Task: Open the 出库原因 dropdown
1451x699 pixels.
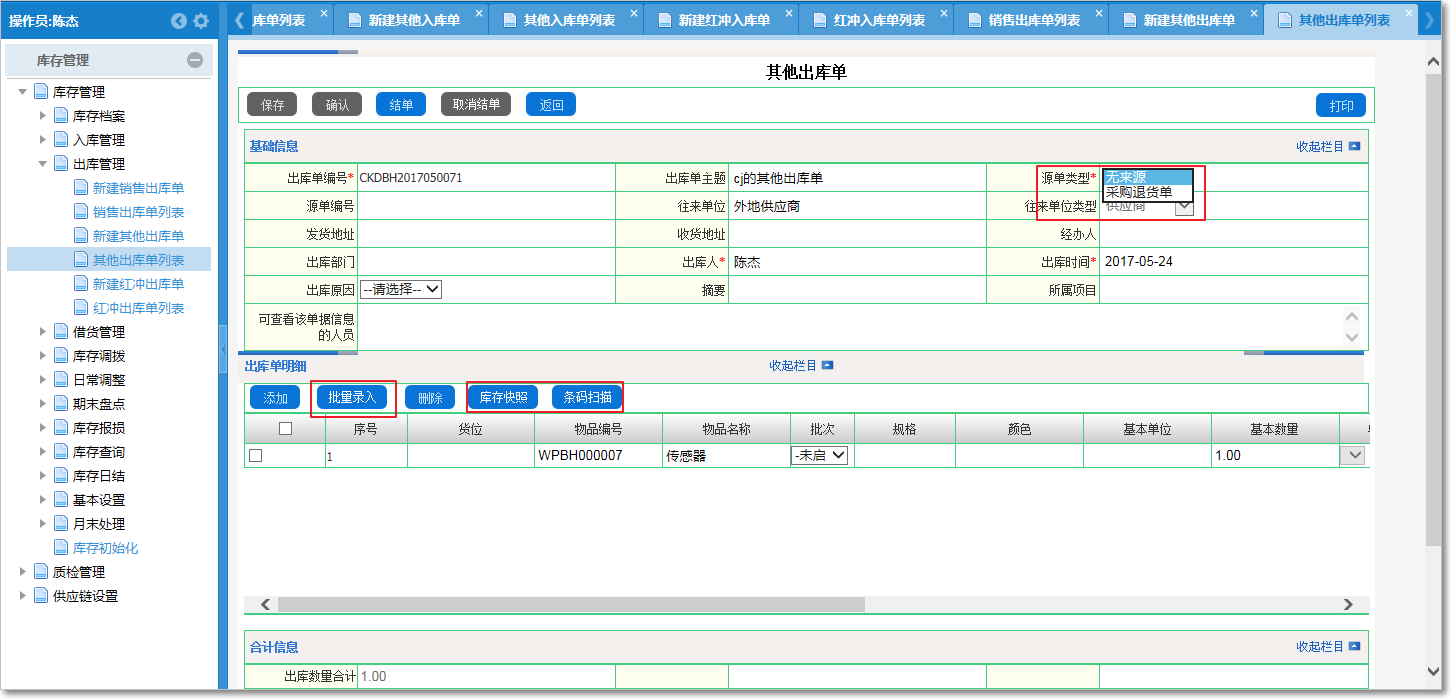Action: pyautogui.click(x=401, y=289)
